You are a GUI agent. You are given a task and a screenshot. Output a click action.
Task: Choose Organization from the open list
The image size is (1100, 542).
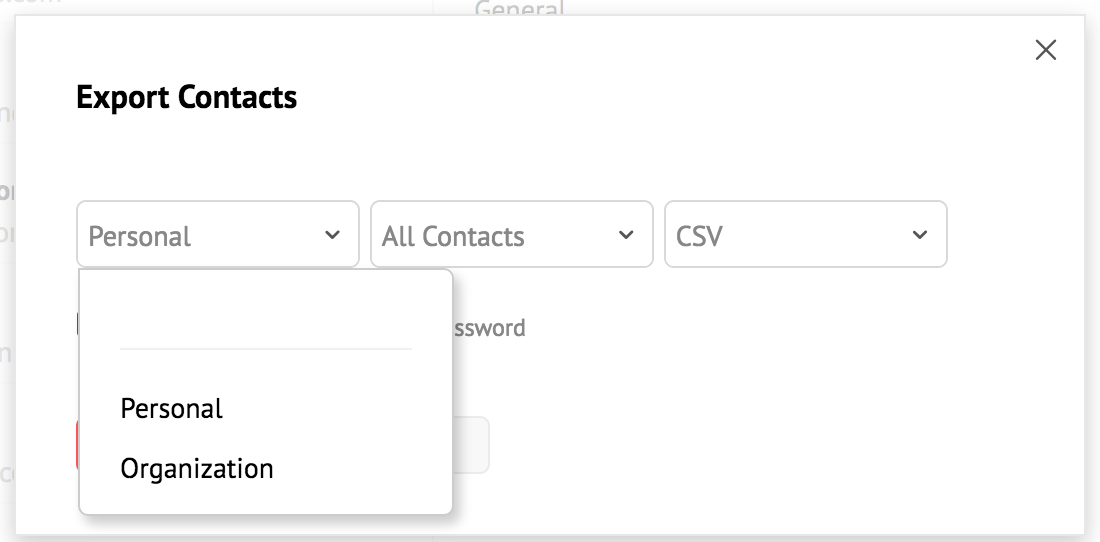pos(197,468)
